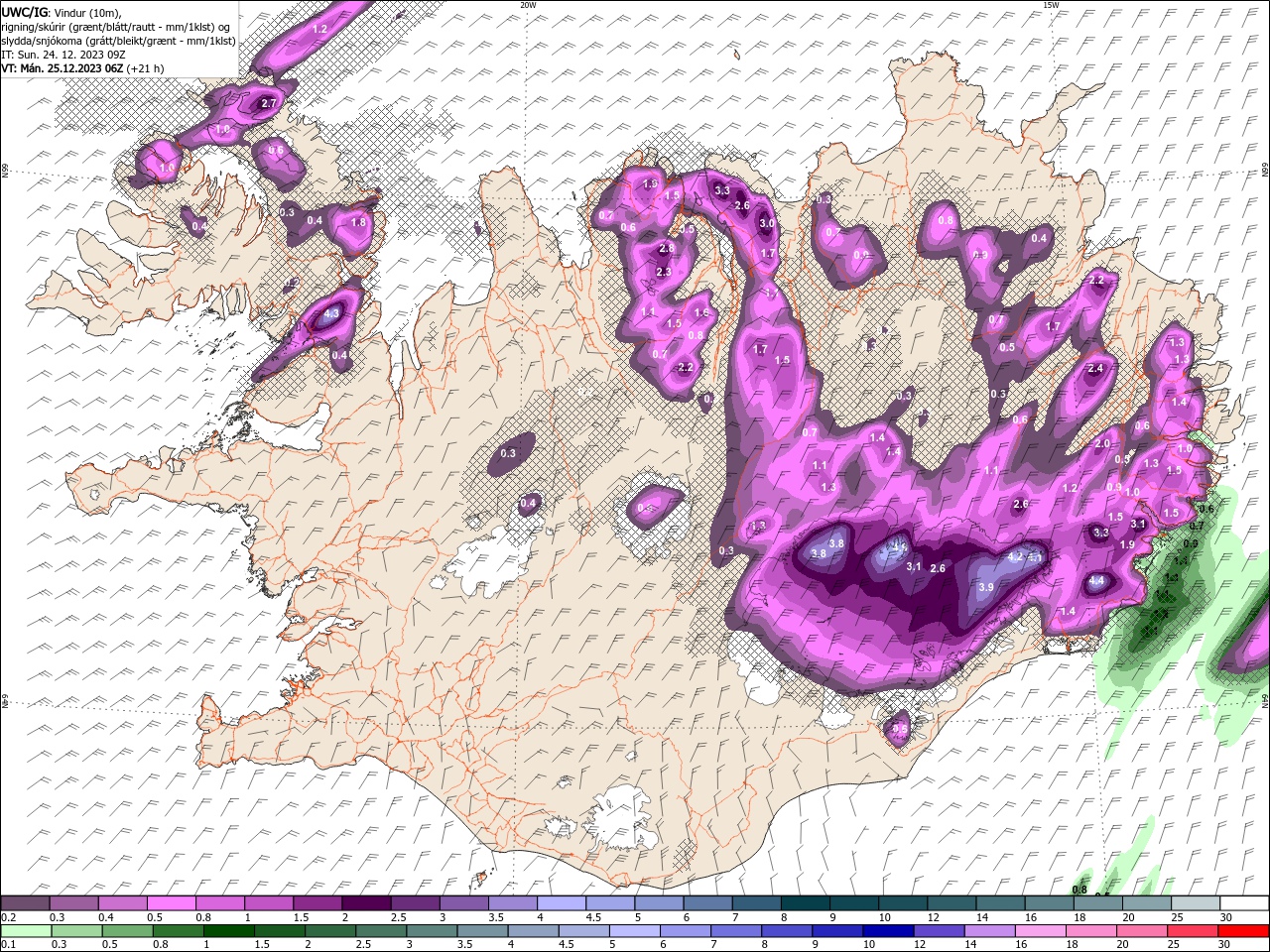Select the 10–12 deep blue rain legend swatch
The height and width of the screenshot is (952, 1270).
(x=890, y=931)
